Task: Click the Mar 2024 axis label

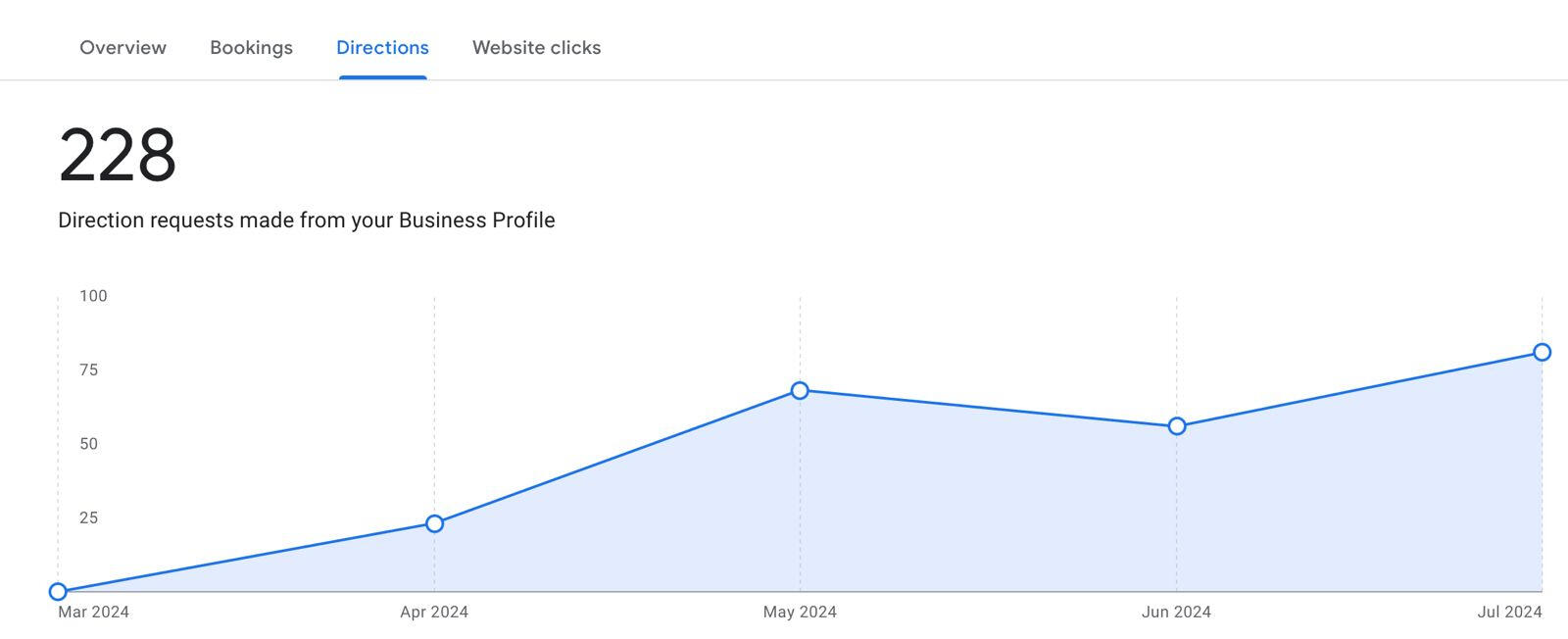Action: click(x=94, y=612)
